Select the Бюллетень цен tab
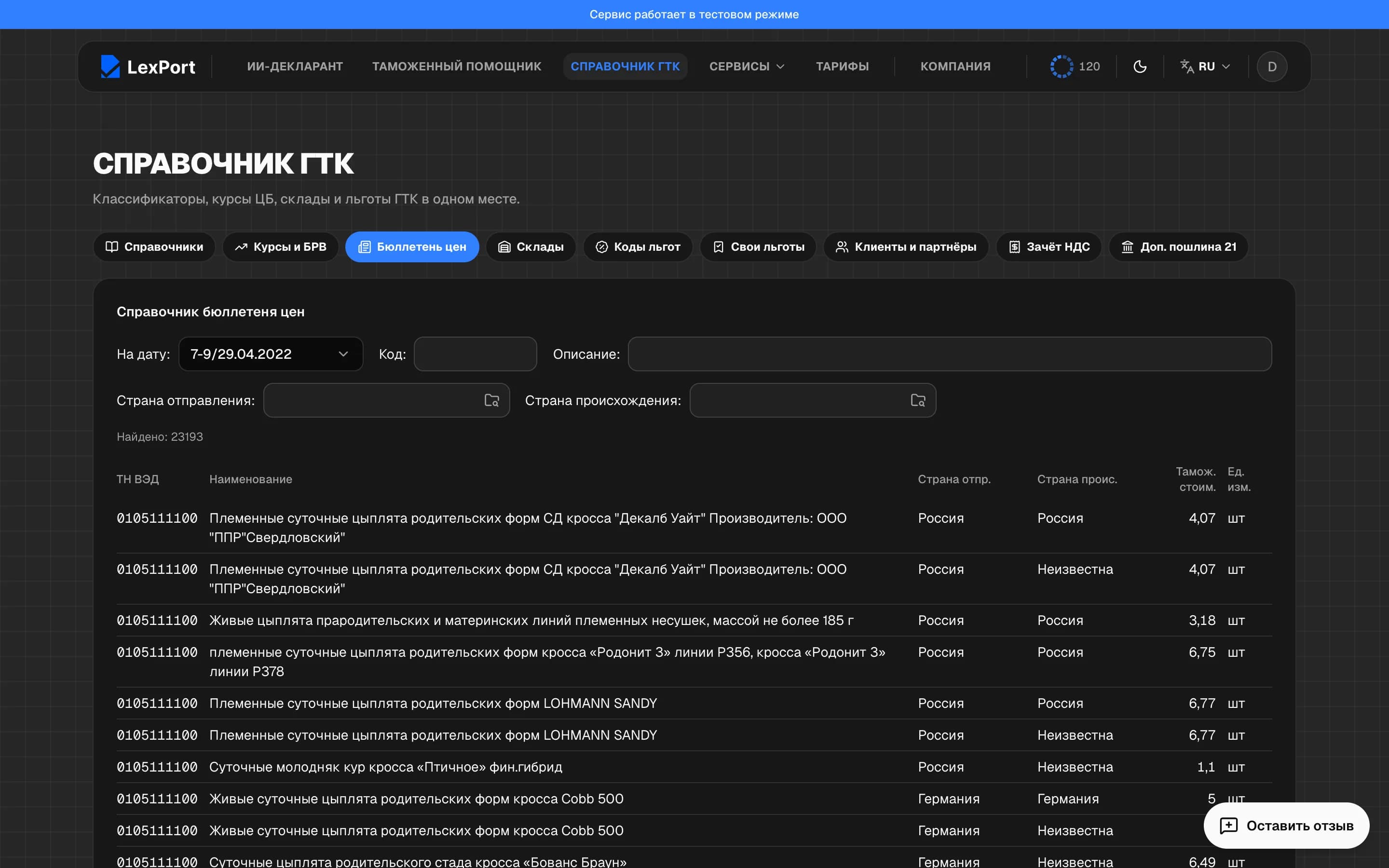 pos(412,247)
